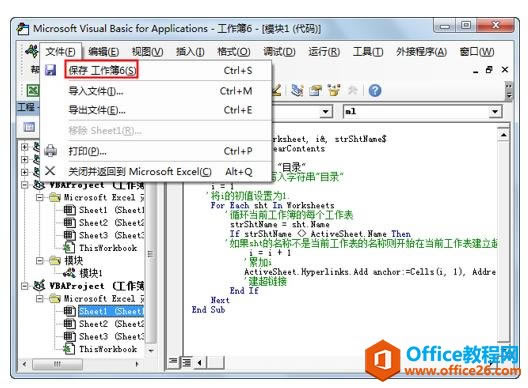Collapse the 模块 folder in project tree
The width and height of the screenshot is (528, 388).
click(x=40, y=260)
